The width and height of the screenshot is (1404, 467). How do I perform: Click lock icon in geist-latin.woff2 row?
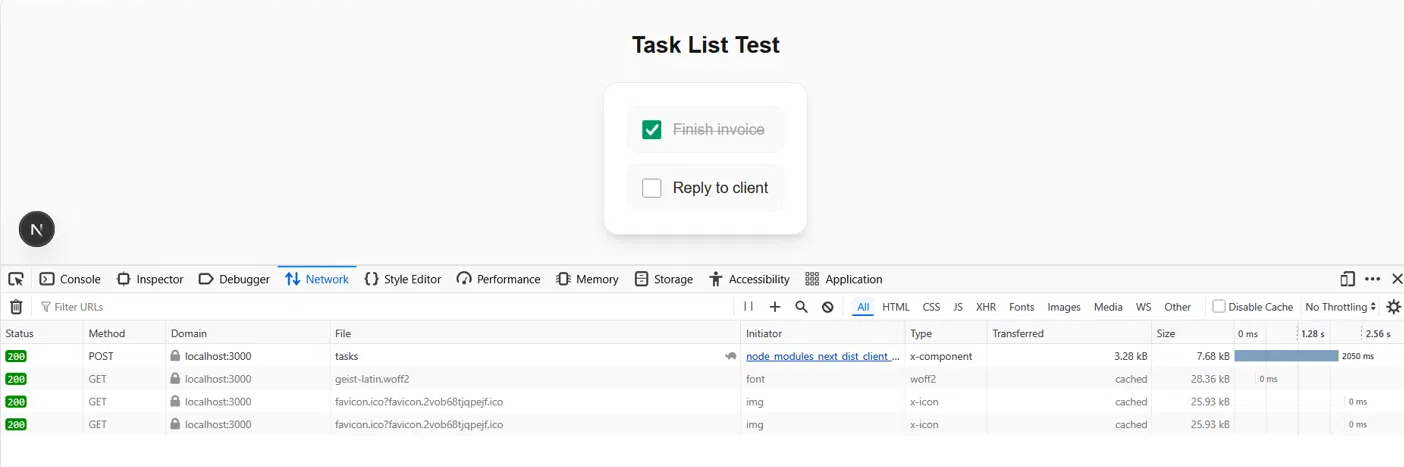pyautogui.click(x=175, y=379)
